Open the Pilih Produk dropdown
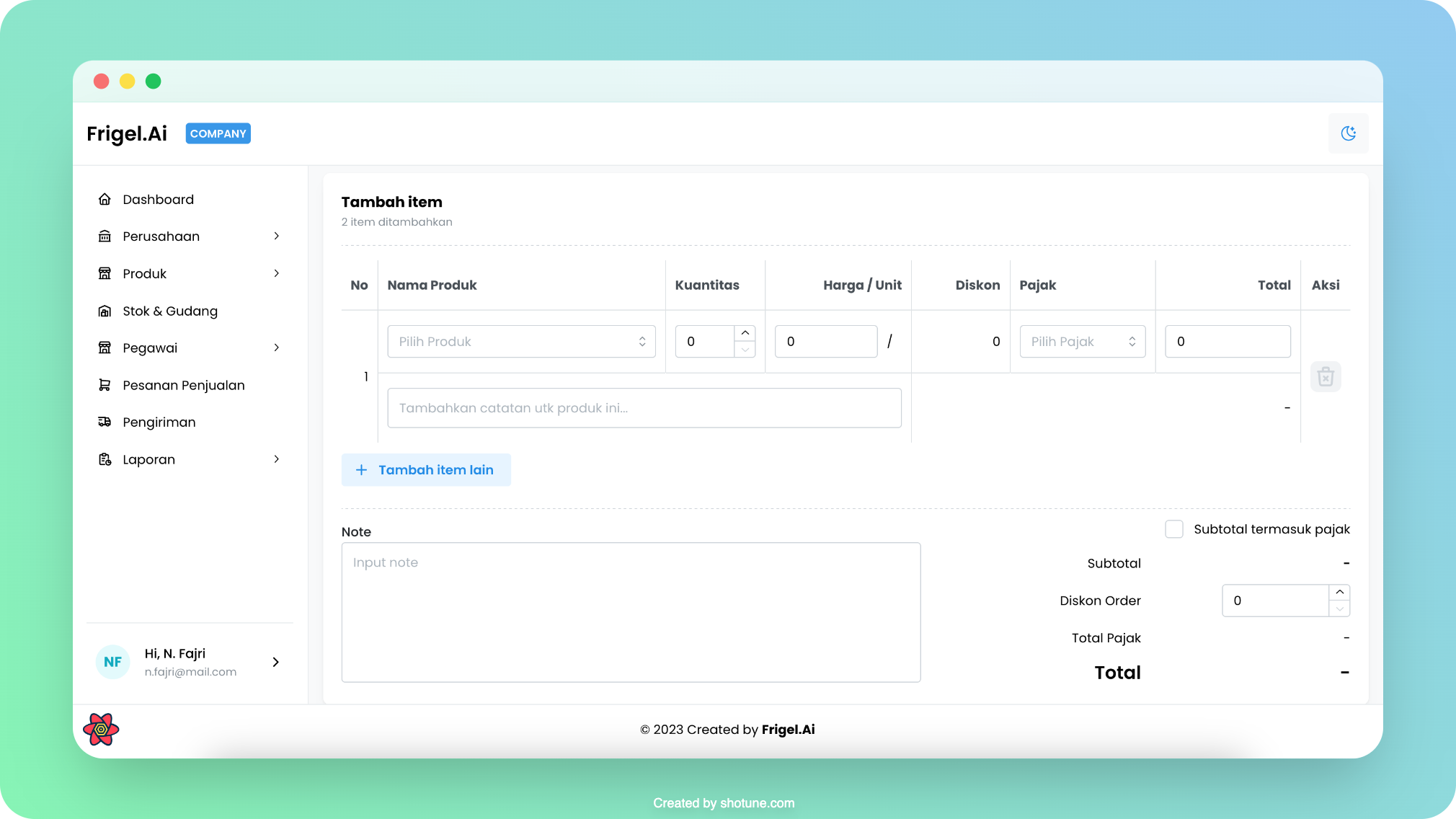Viewport: 1456px width, 819px height. click(x=521, y=341)
